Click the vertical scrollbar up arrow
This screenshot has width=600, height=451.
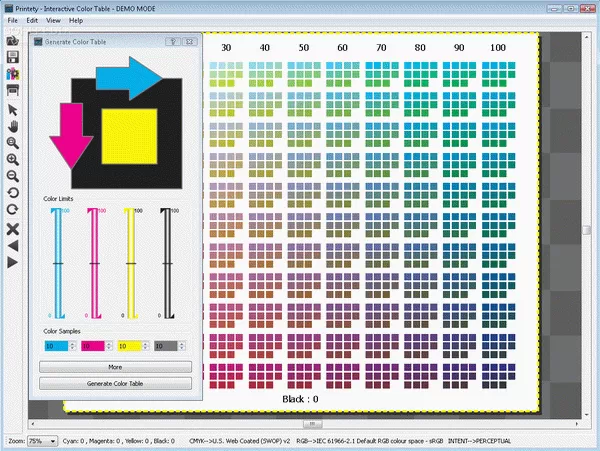(586, 37)
